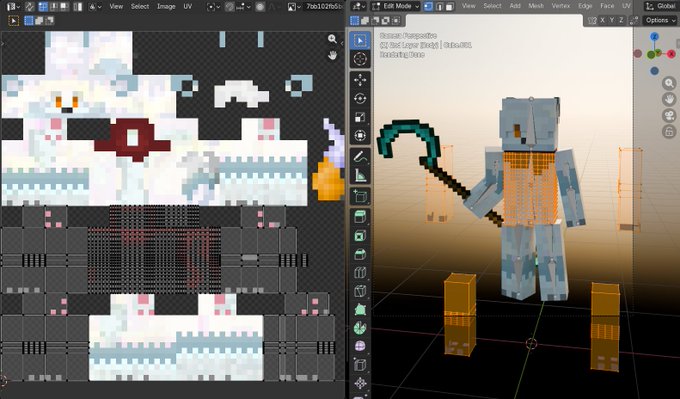This screenshot has height=399, width=680.
Task: Click the blue Z axis gizmo ball
Action: pos(655,37)
